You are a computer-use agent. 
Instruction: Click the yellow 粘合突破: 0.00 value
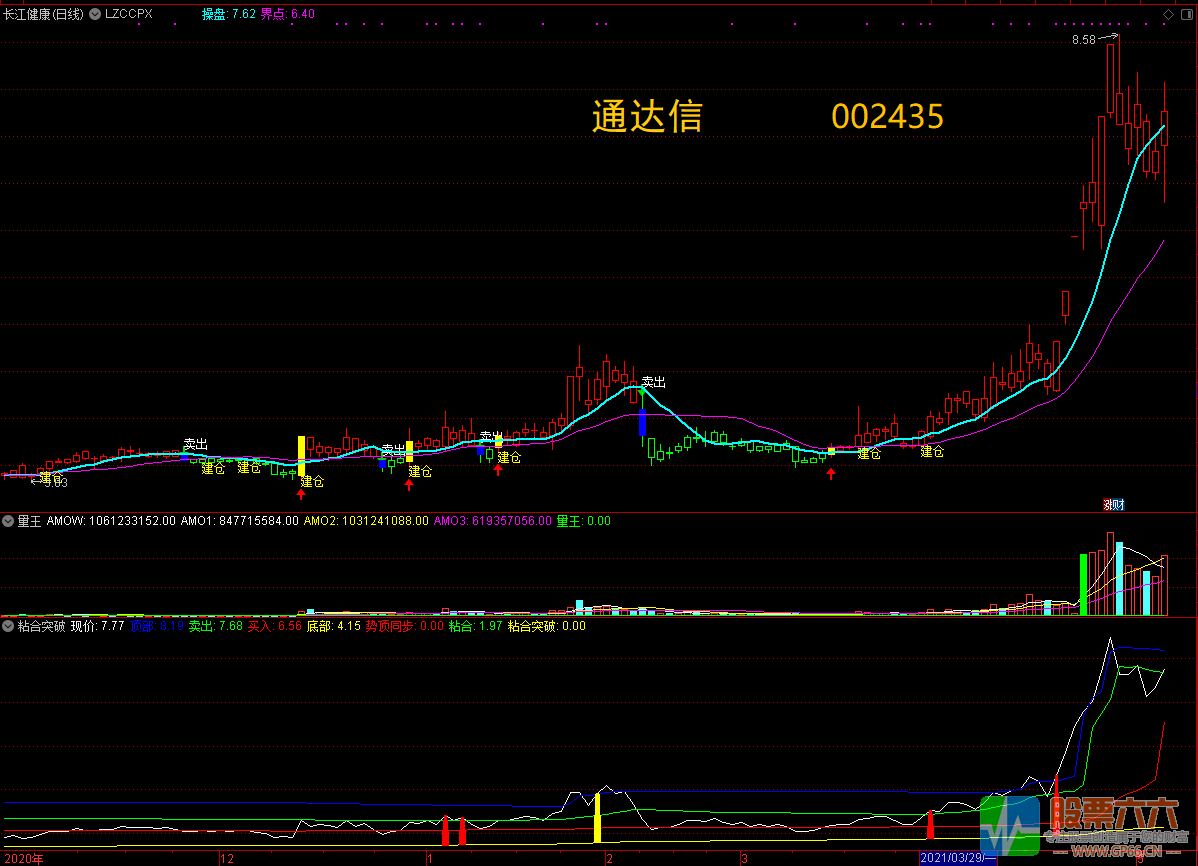click(x=546, y=626)
